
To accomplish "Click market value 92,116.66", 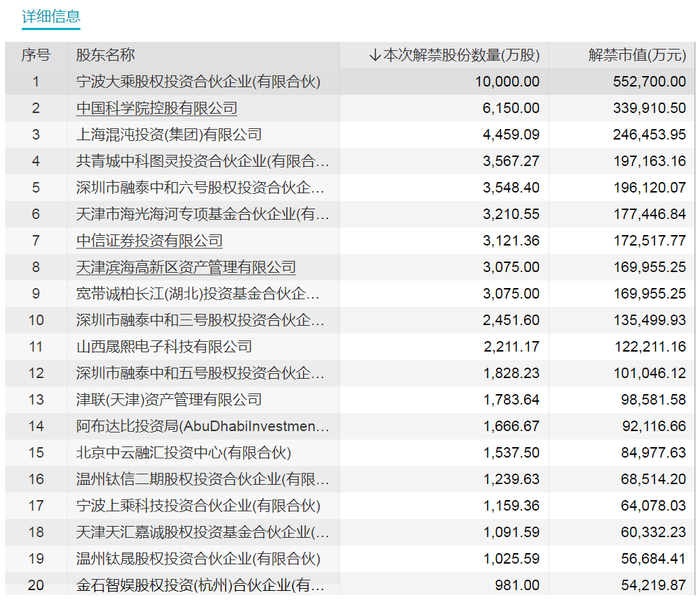I will pos(654,426).
